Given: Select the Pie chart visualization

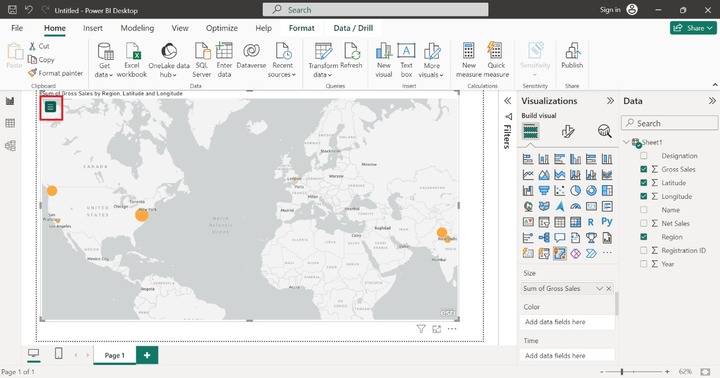Looking at the screenshot, I should pyautogui.click(x=575, y=190).
